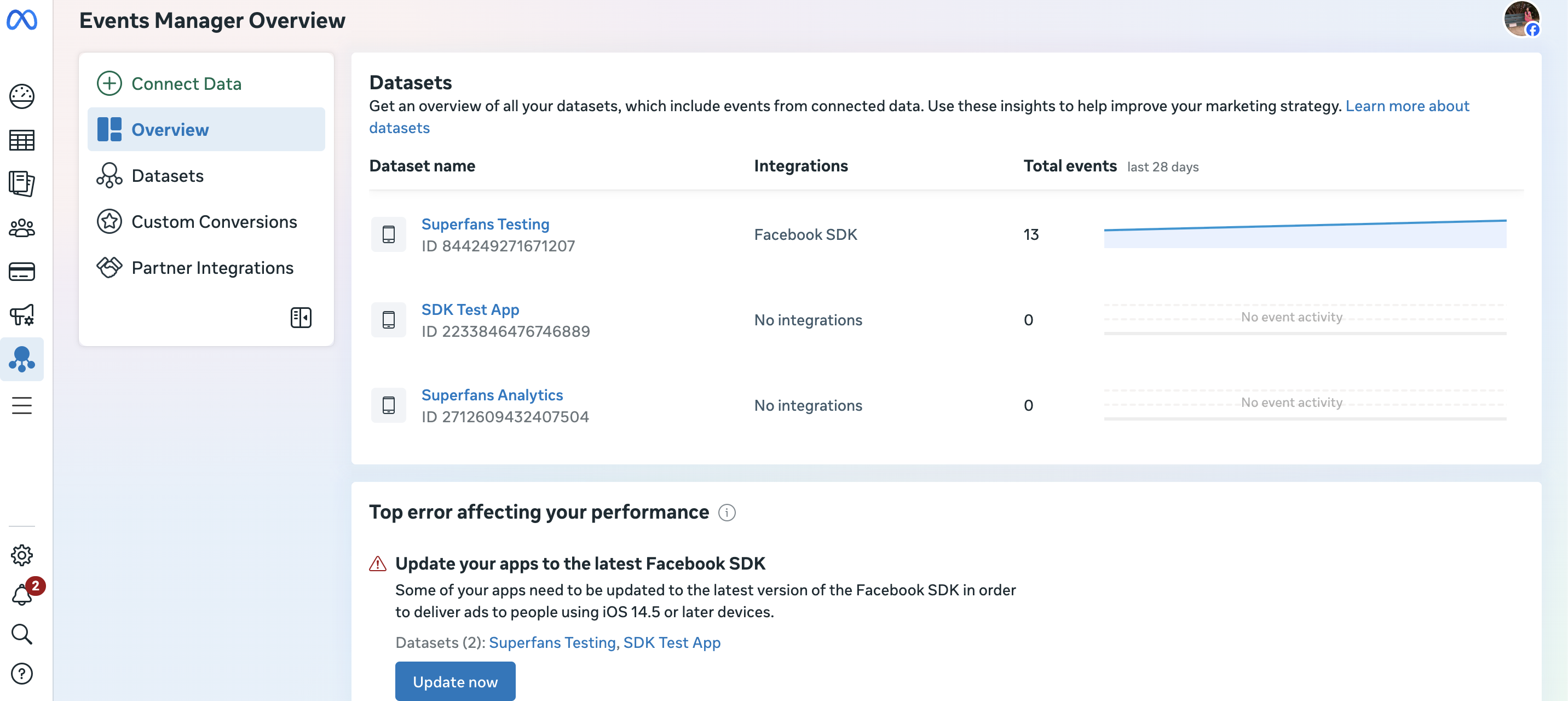1568x701 pixels.
Task: Collapse the navigation panel toggle
Action: 301,317
